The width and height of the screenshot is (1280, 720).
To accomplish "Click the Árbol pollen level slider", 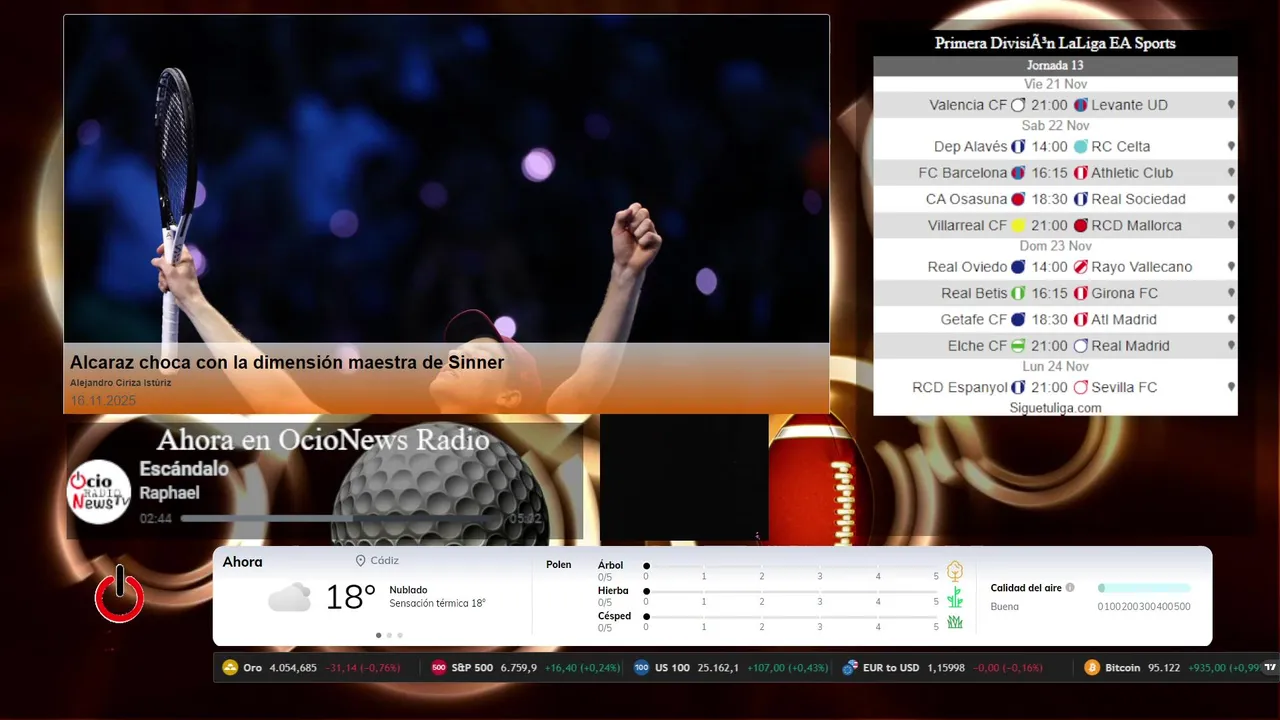I will pos(791,567).
